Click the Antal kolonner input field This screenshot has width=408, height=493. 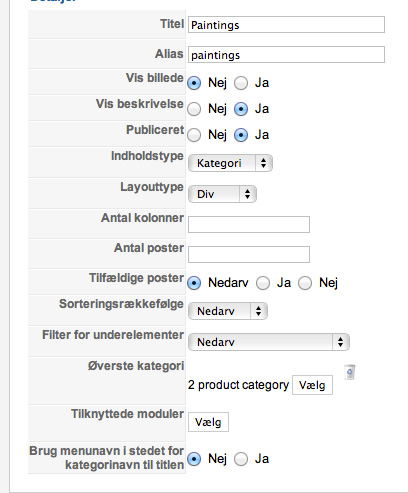point(249,224)
